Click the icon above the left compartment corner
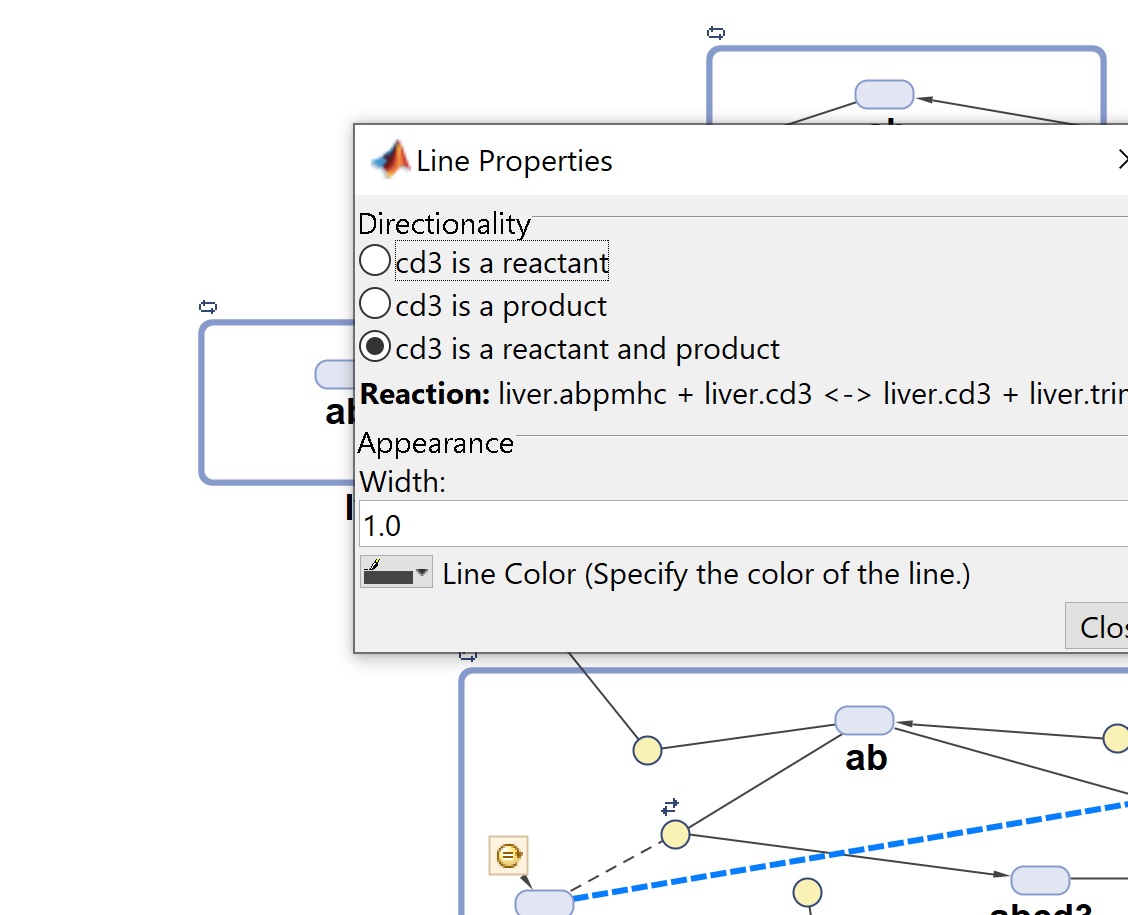The height and width of the screenshot is (915, 1128). point(208,307)
